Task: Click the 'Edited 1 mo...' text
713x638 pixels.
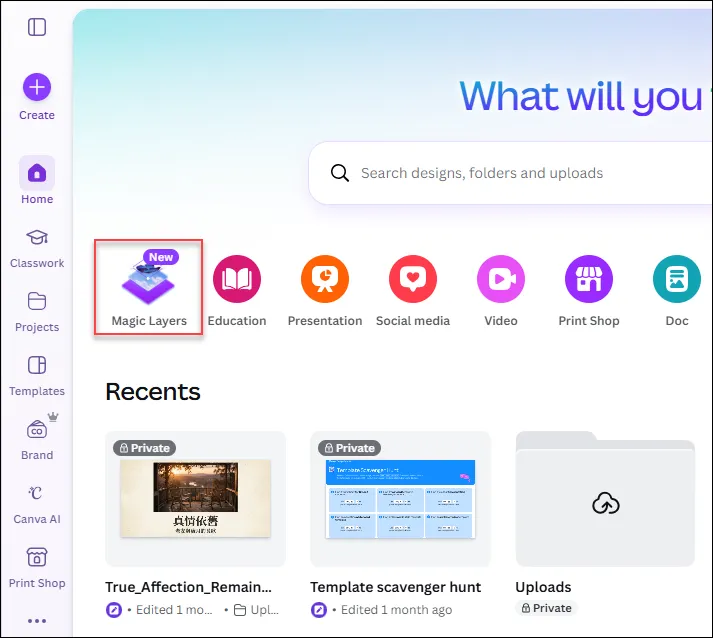Action: pyautogui.click(x=174, y=610)
